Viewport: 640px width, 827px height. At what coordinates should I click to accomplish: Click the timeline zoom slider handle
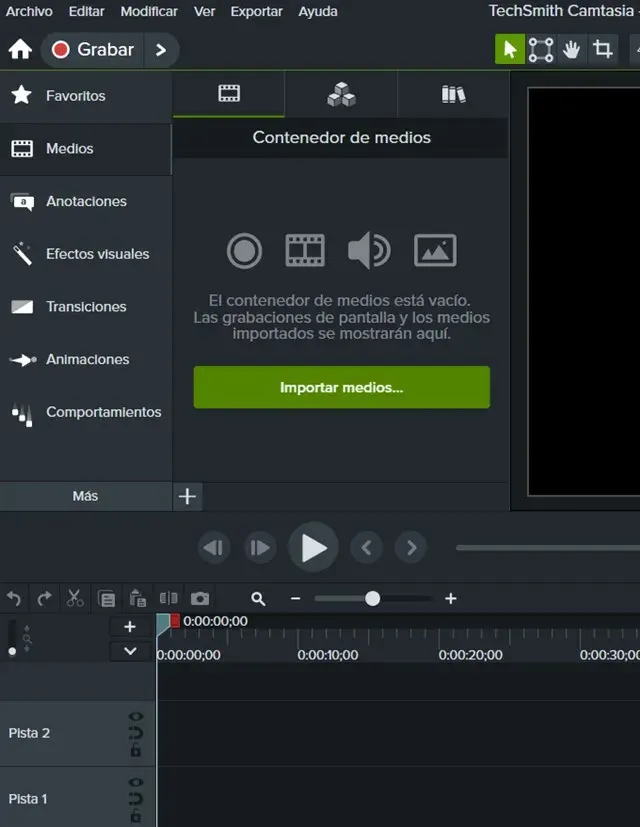point(372,599)
